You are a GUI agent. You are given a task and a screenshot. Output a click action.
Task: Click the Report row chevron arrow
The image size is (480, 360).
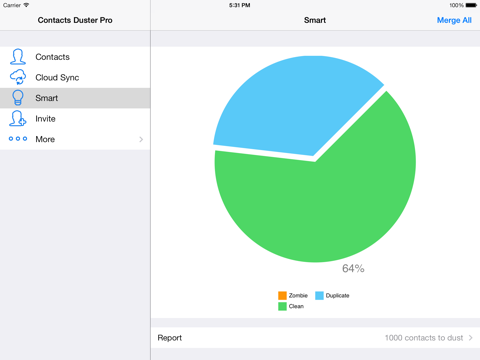[x=470, y=338]
